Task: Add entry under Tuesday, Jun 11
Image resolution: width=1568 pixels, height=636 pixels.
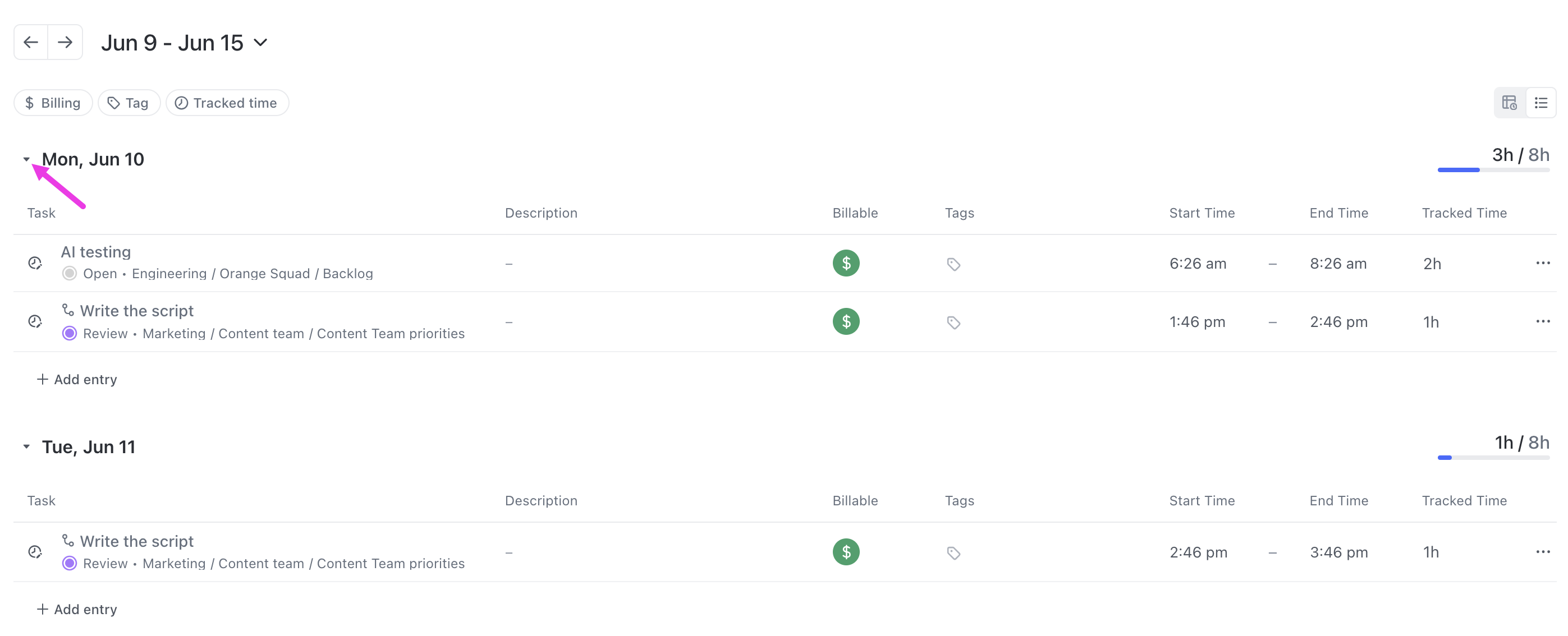Action: tap(77, 609)
